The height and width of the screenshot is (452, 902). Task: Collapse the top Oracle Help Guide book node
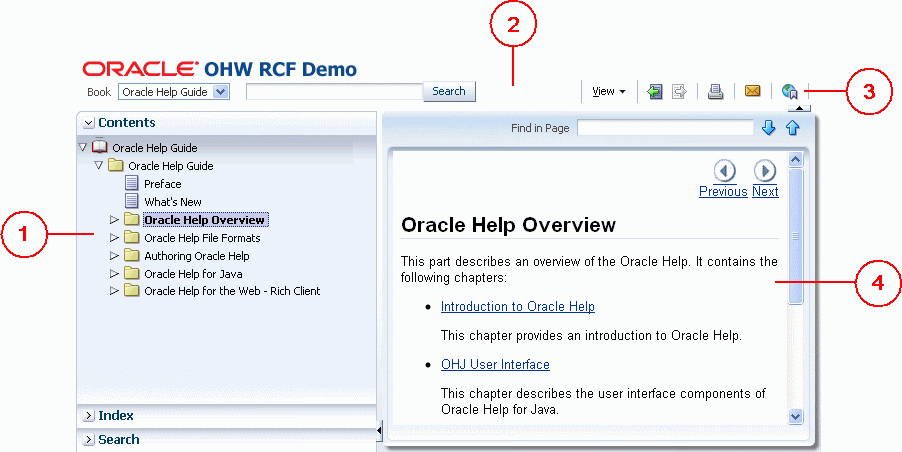(x=83, y=147)
